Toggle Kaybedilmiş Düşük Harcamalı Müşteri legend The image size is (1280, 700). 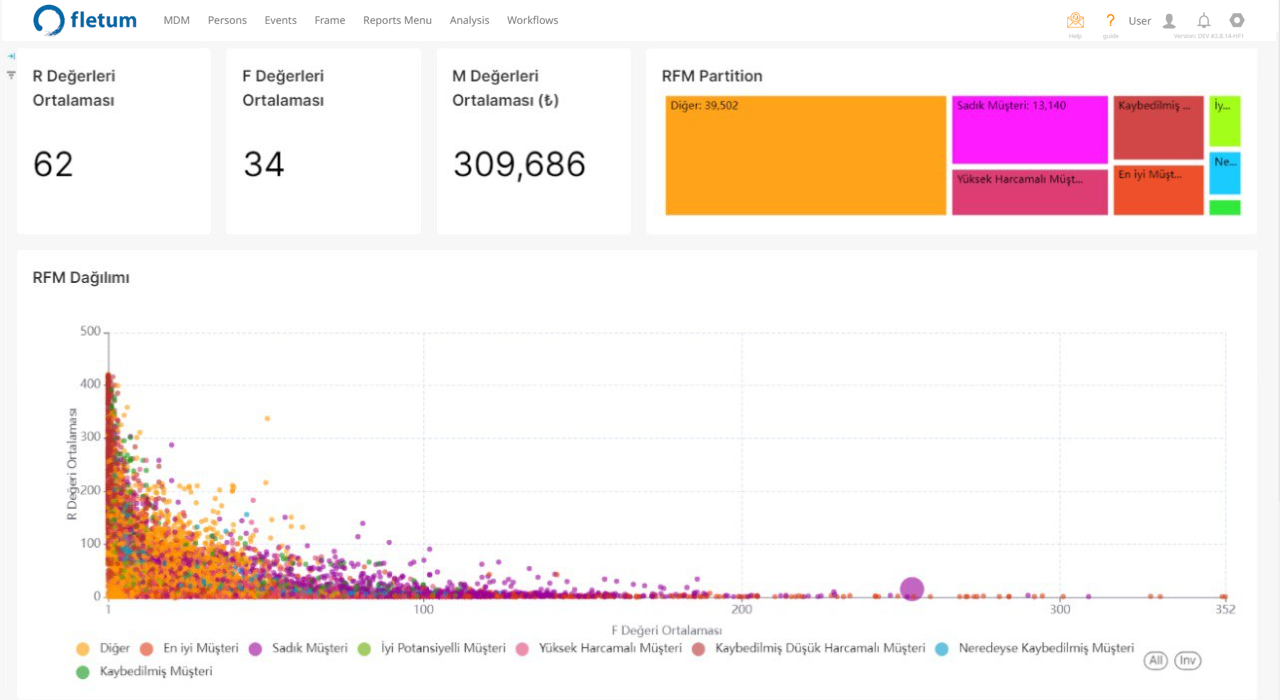[x=808, y=648]
